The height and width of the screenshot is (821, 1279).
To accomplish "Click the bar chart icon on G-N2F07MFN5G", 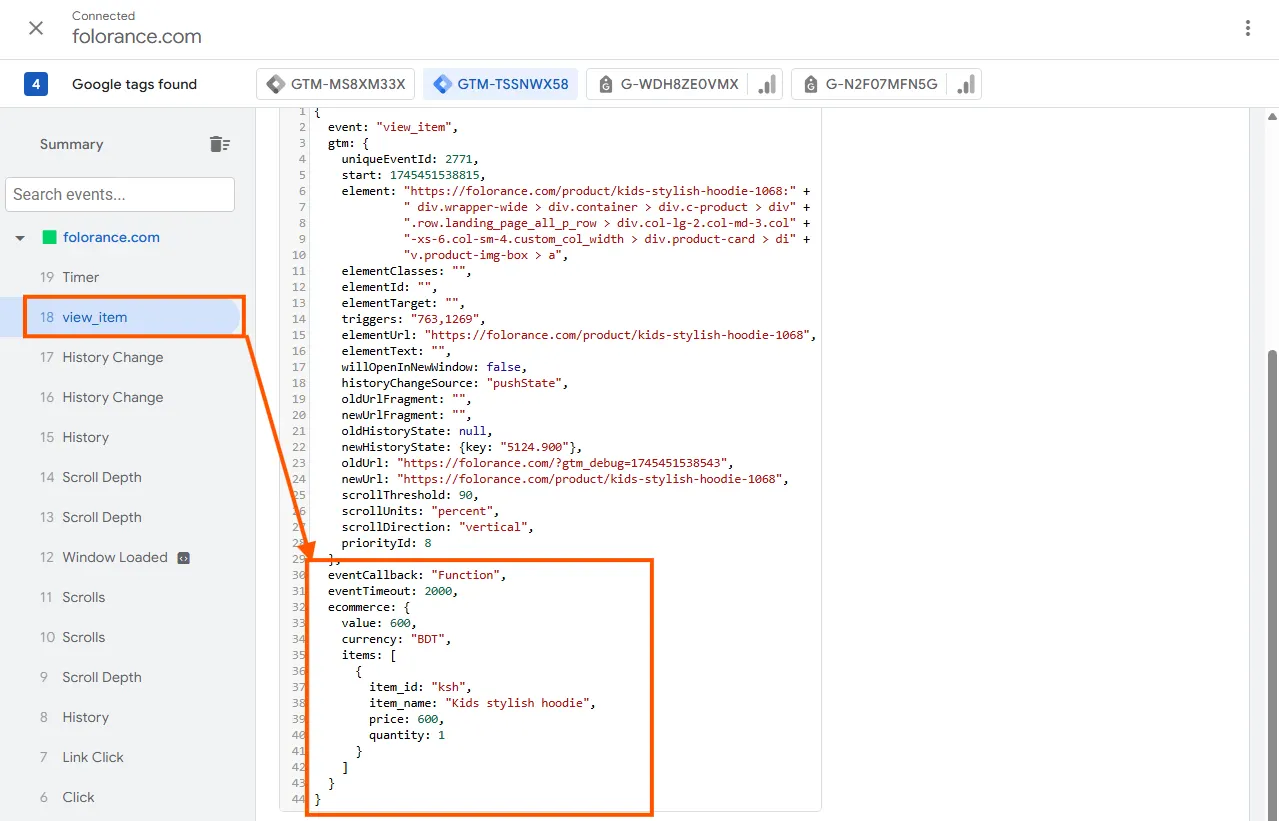I will coord(966,84).
